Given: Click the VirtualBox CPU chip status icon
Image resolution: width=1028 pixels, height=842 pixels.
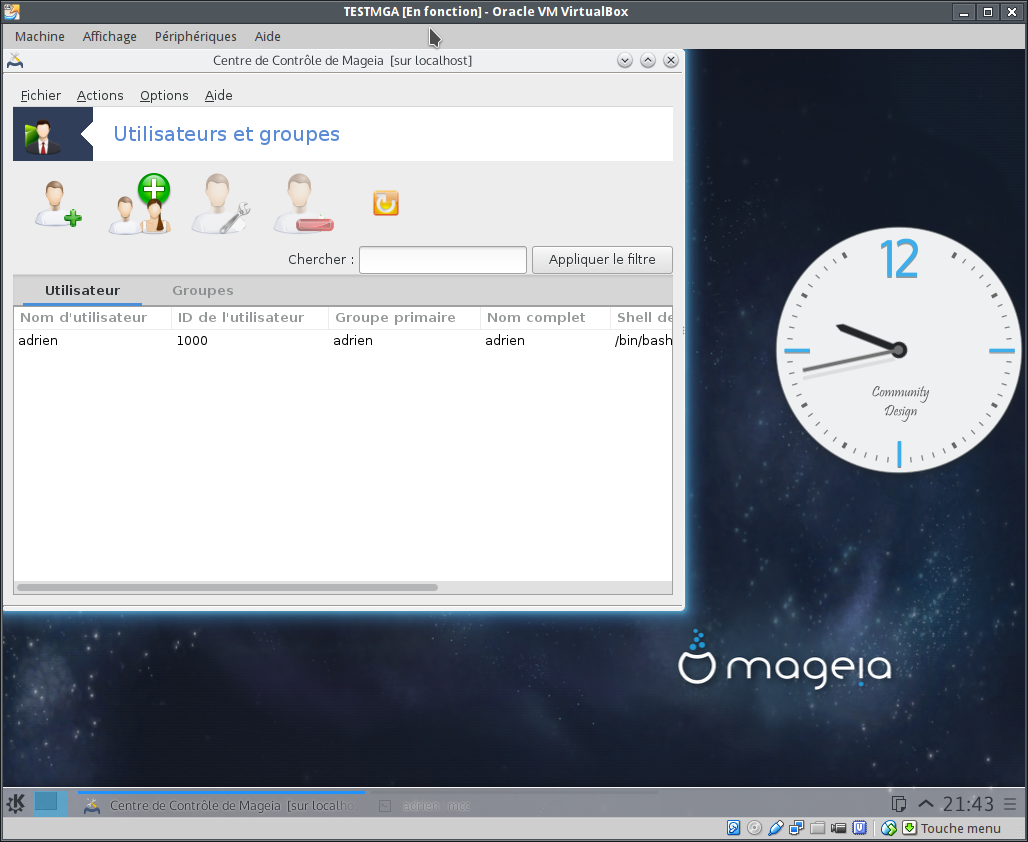Looking at the screenshot, I should [x=860, y=828].
